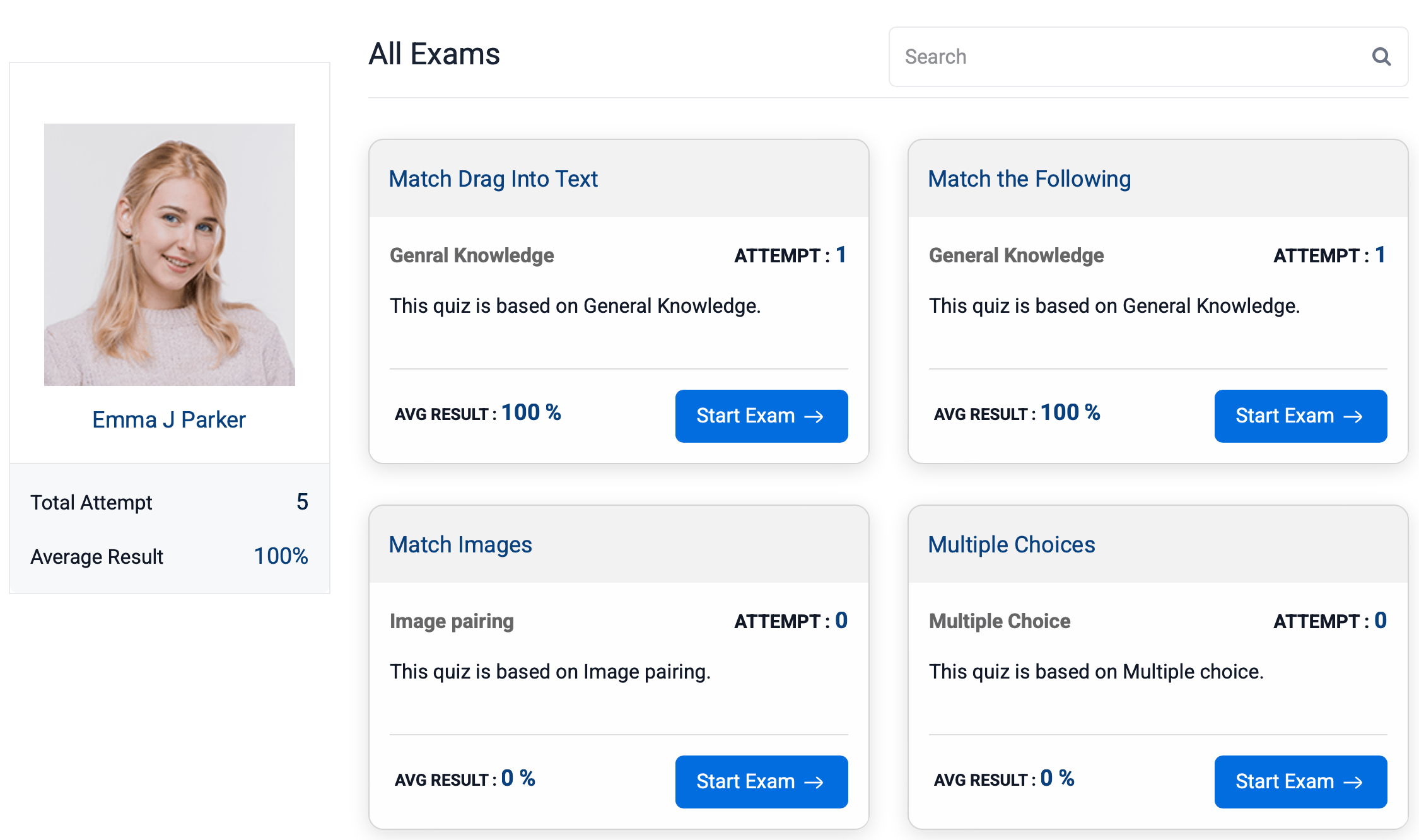Start the Match the Following exam
Viewport: 1419px width, 840px height.
pyautogui.click(x=1300, y=416)
